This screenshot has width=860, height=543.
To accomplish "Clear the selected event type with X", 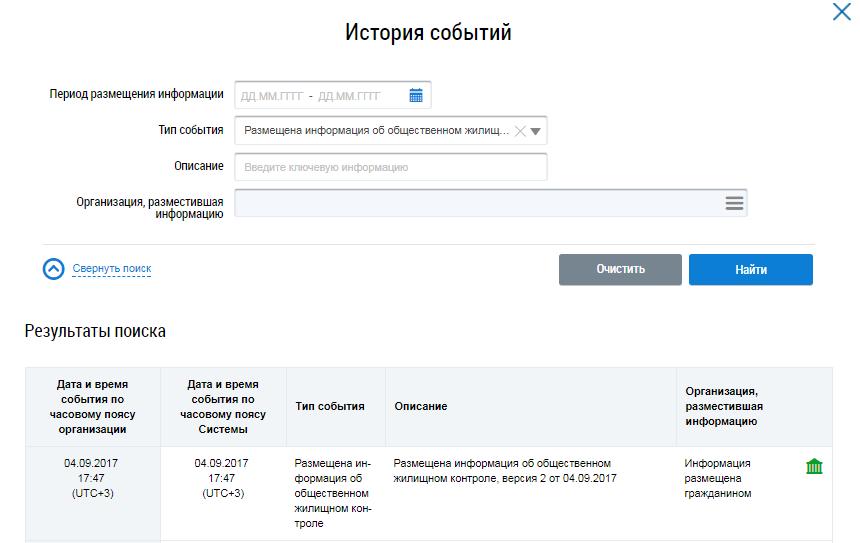I will click(519, 131).
